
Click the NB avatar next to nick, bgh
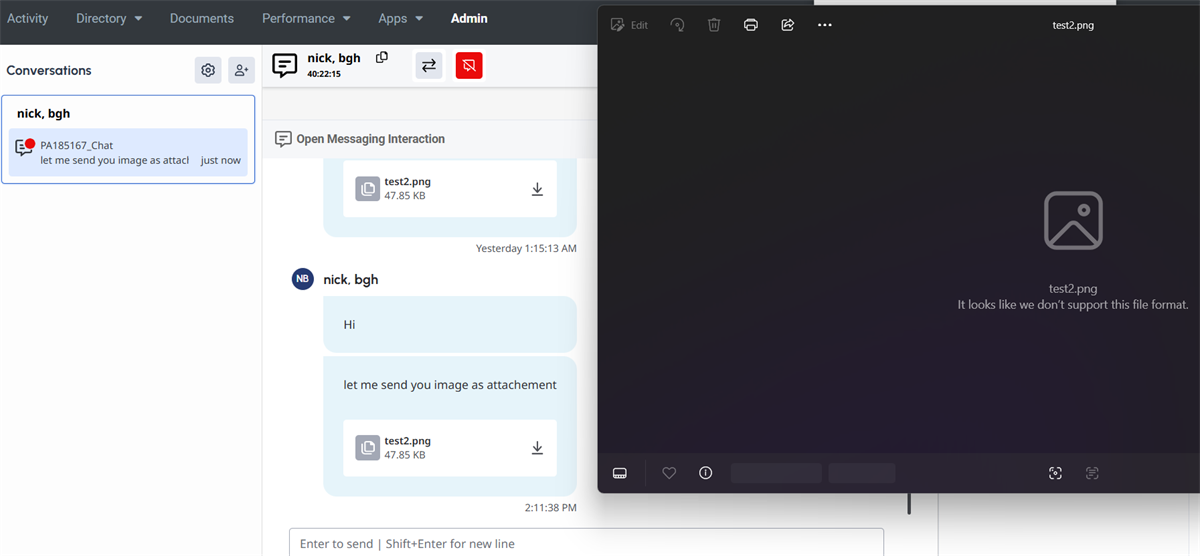coord(302,279)
